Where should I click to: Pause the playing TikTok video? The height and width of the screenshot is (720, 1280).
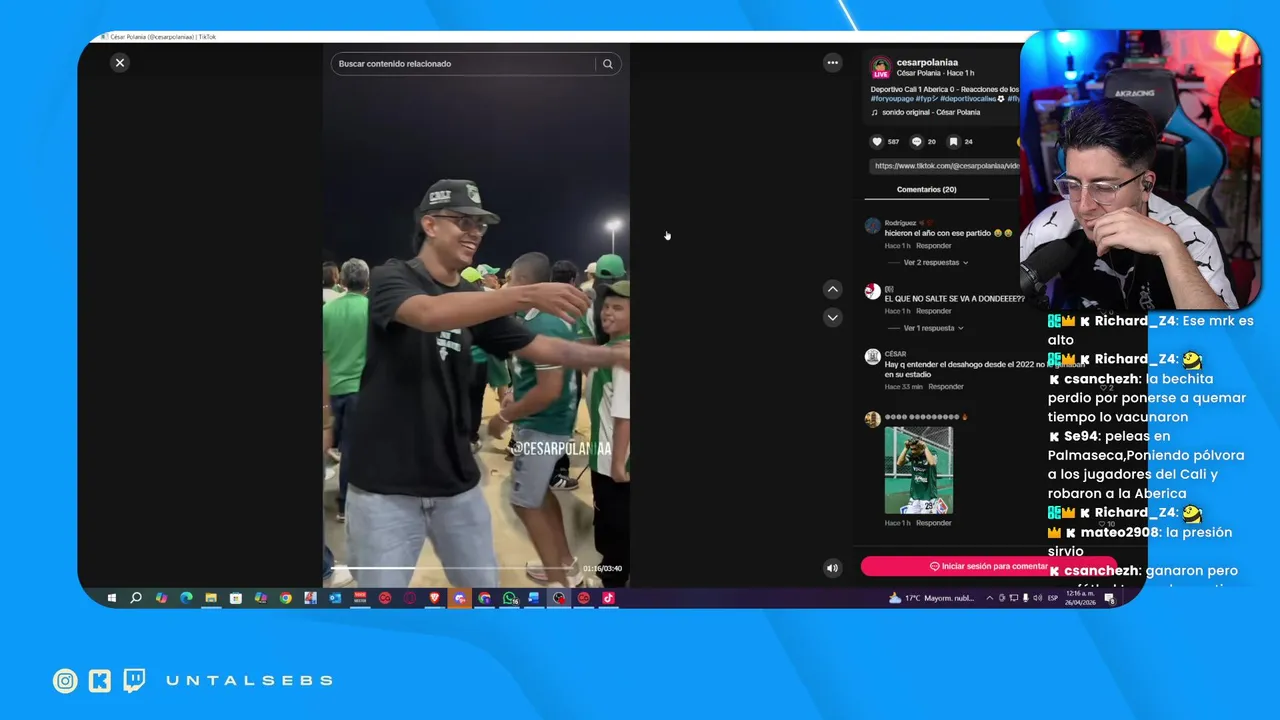[476, 315]
